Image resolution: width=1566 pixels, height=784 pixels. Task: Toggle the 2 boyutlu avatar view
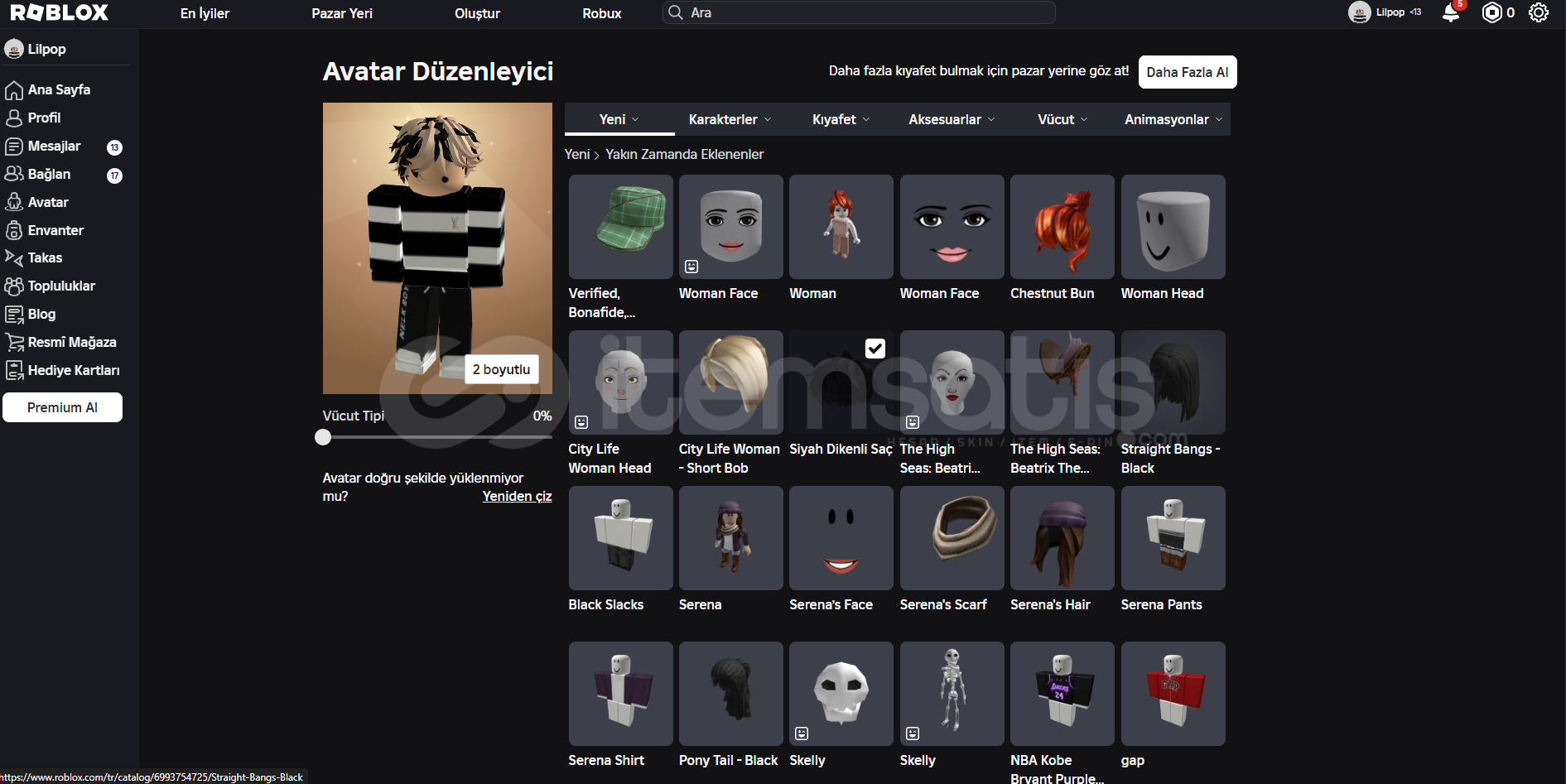[x=501, y=369]
